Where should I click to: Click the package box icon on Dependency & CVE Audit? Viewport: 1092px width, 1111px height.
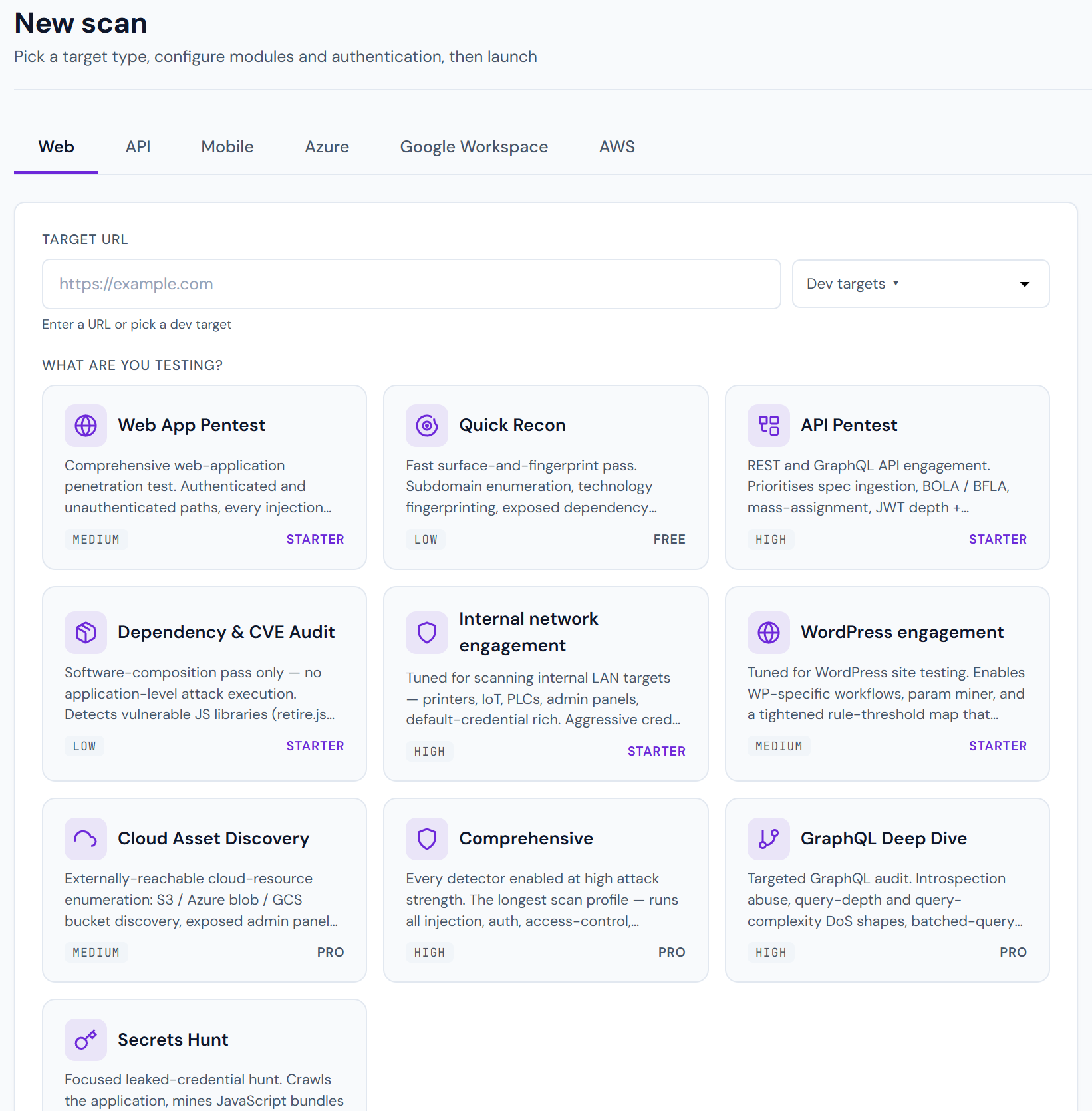[86, 632]
